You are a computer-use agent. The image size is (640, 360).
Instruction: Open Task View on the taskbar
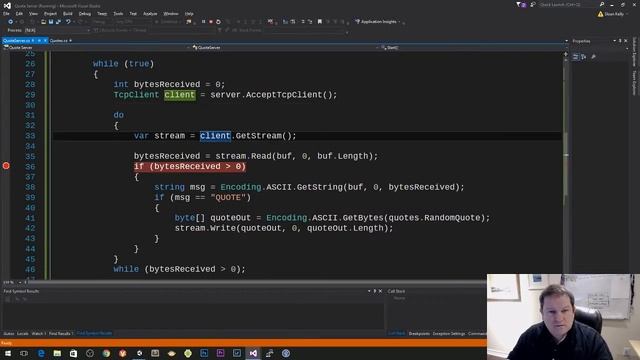(24, 353)
